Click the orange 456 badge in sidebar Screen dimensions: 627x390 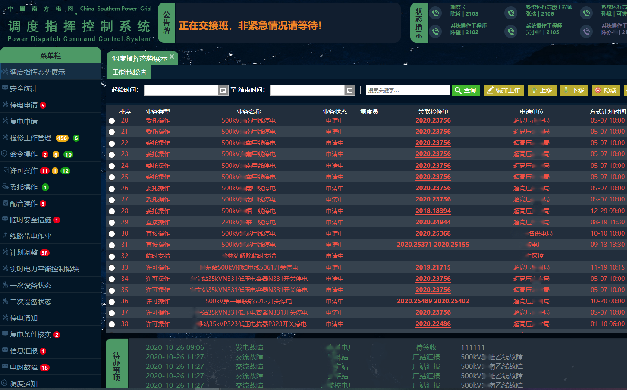pyautogui.click(x=62, y=138)
